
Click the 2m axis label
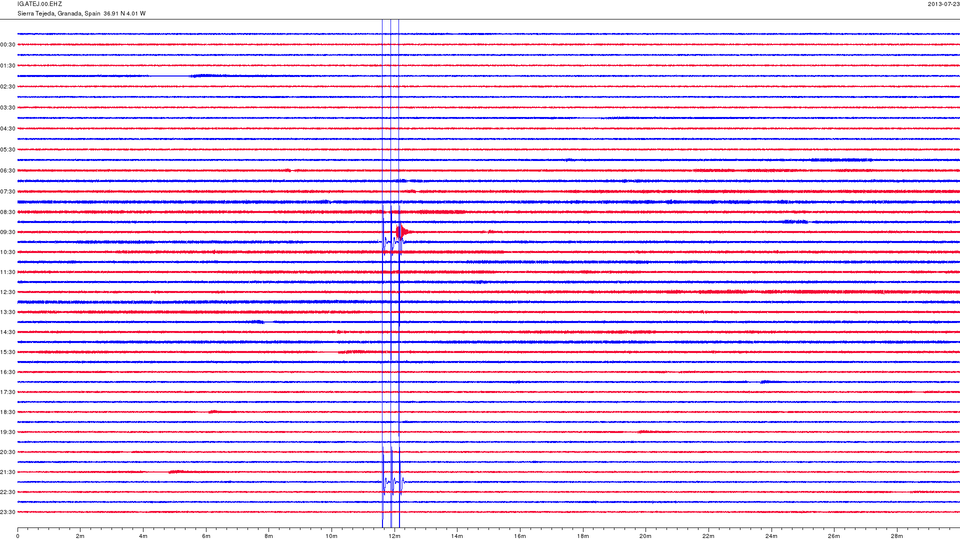[80, 536]
